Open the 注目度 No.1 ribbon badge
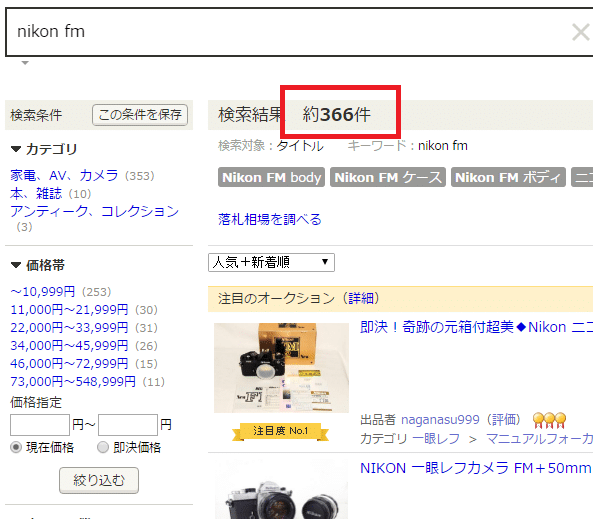 280,431
